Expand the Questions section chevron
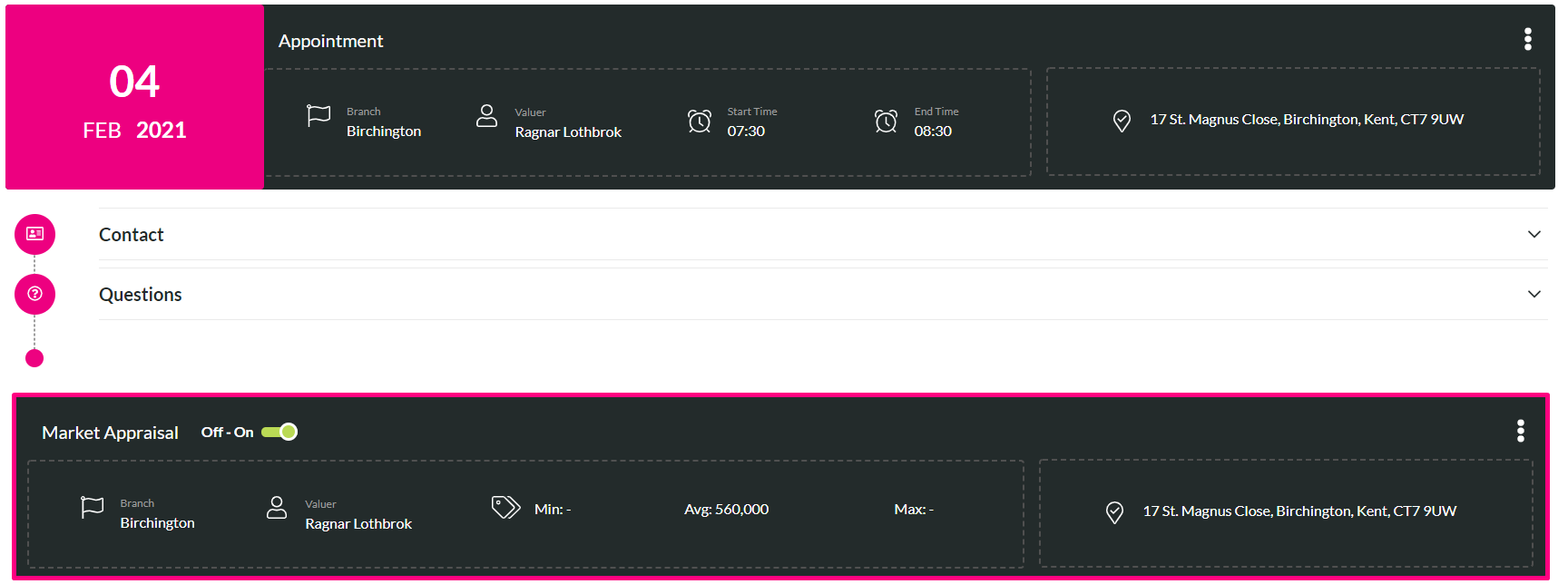 [1534, 294]
